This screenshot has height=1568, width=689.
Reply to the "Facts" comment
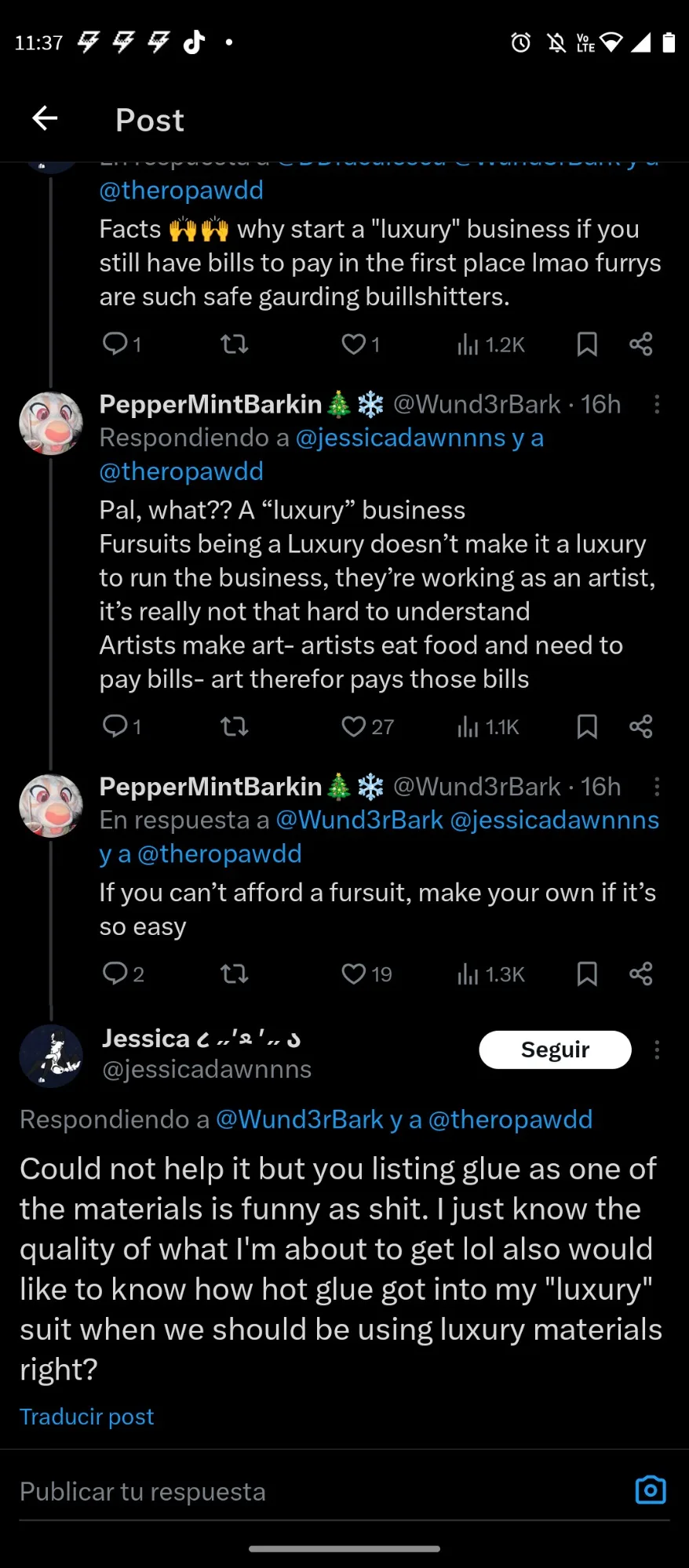tap(115, 344)
